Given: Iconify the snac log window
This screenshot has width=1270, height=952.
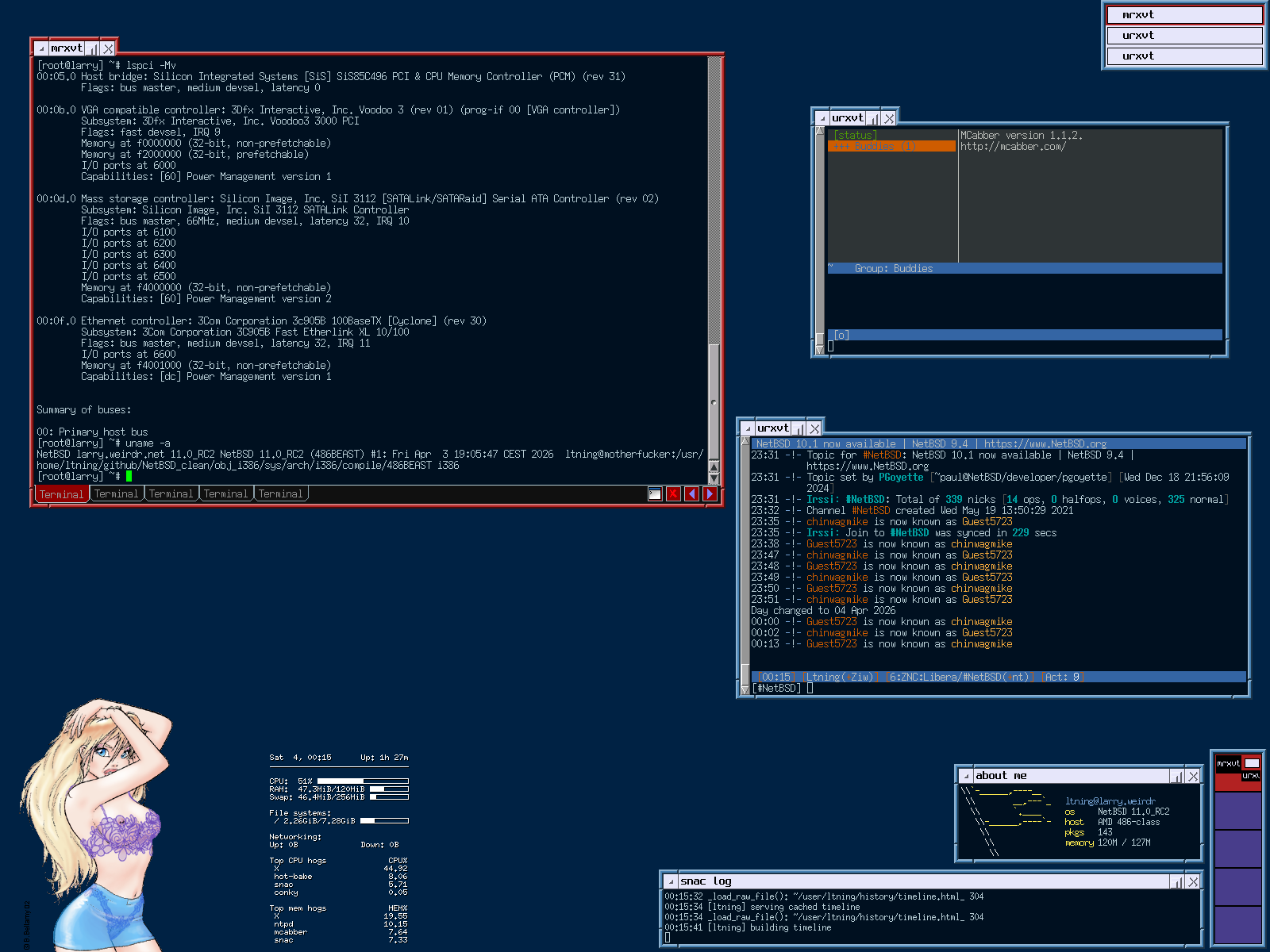Looking at the screenshot, I should [1177, 882].
